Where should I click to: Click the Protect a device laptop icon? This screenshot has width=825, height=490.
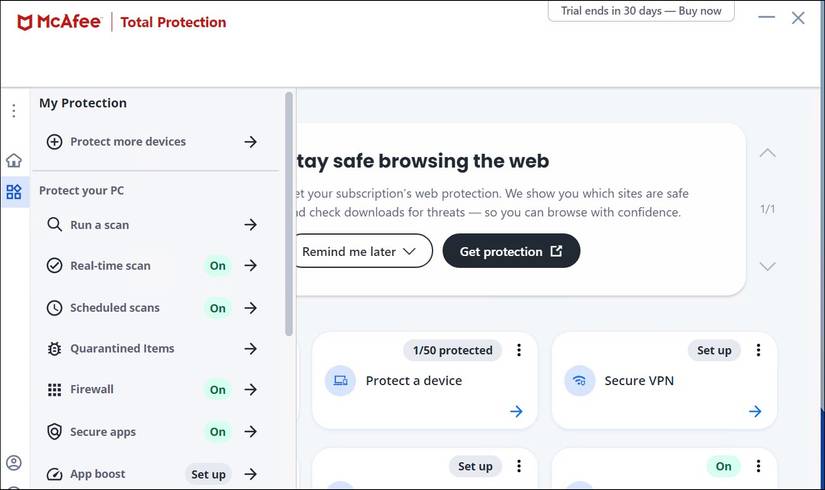coord(340,381)
